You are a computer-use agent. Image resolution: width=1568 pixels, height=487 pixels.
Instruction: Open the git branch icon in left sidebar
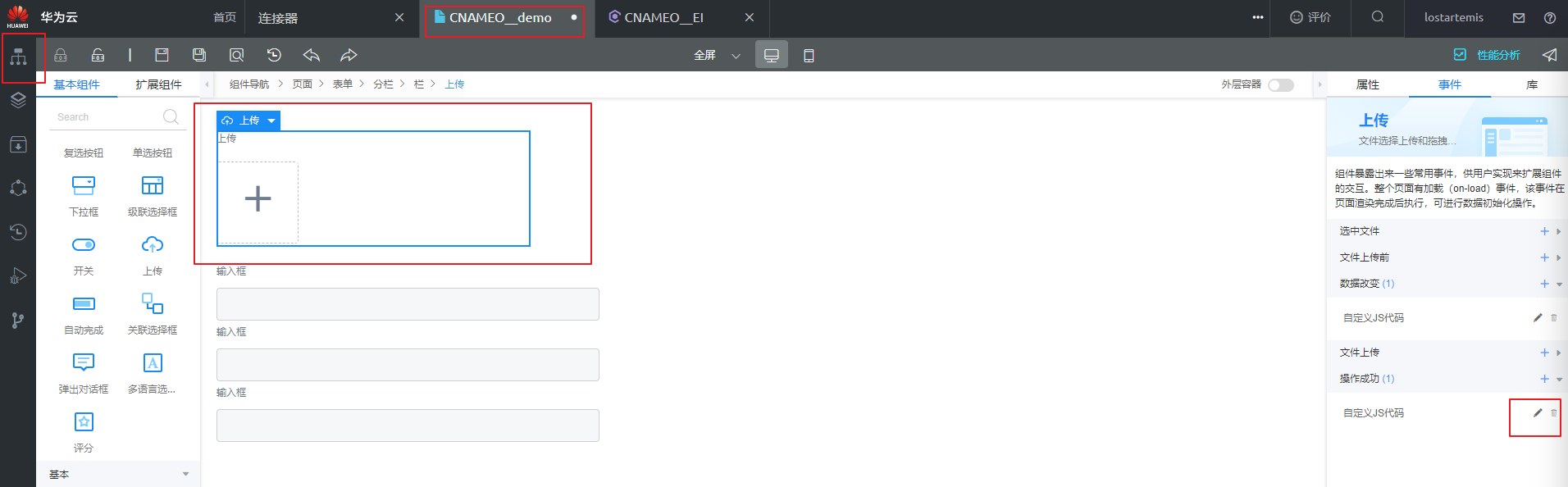(18, 321)
